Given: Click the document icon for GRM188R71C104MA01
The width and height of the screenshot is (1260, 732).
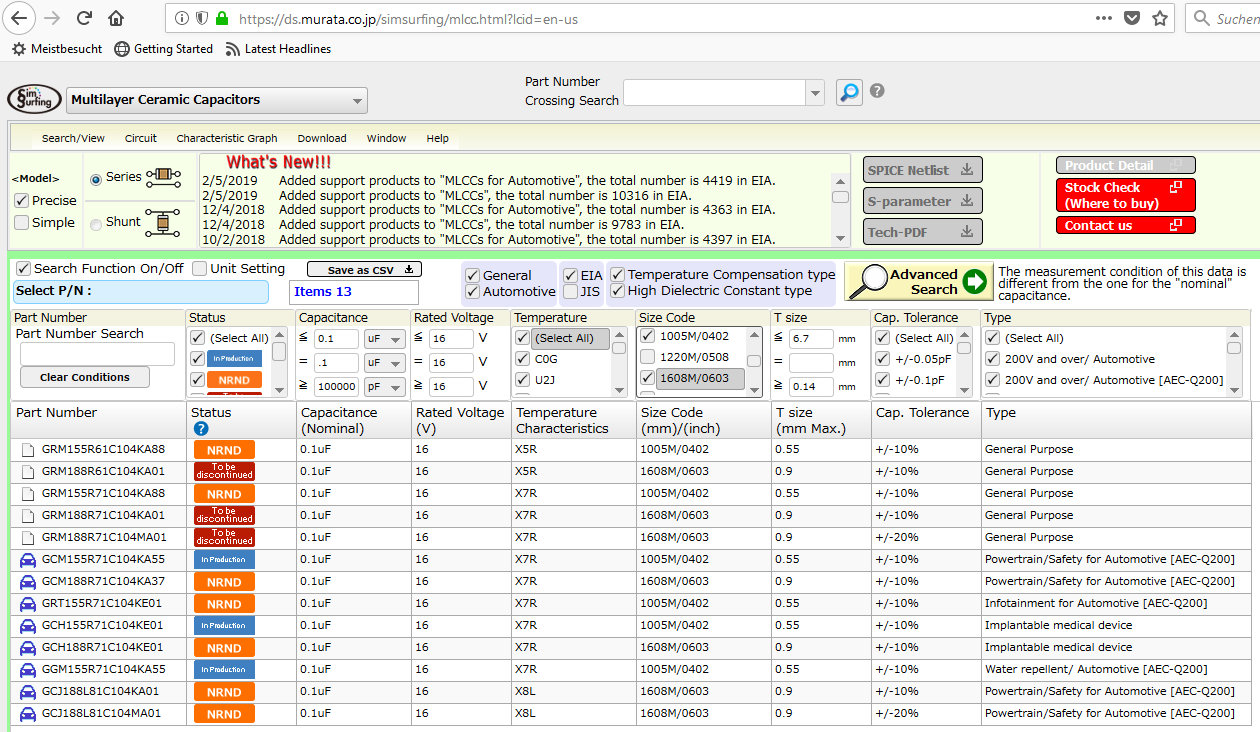Looking at the screenshot, I should [x=28, y=537].
